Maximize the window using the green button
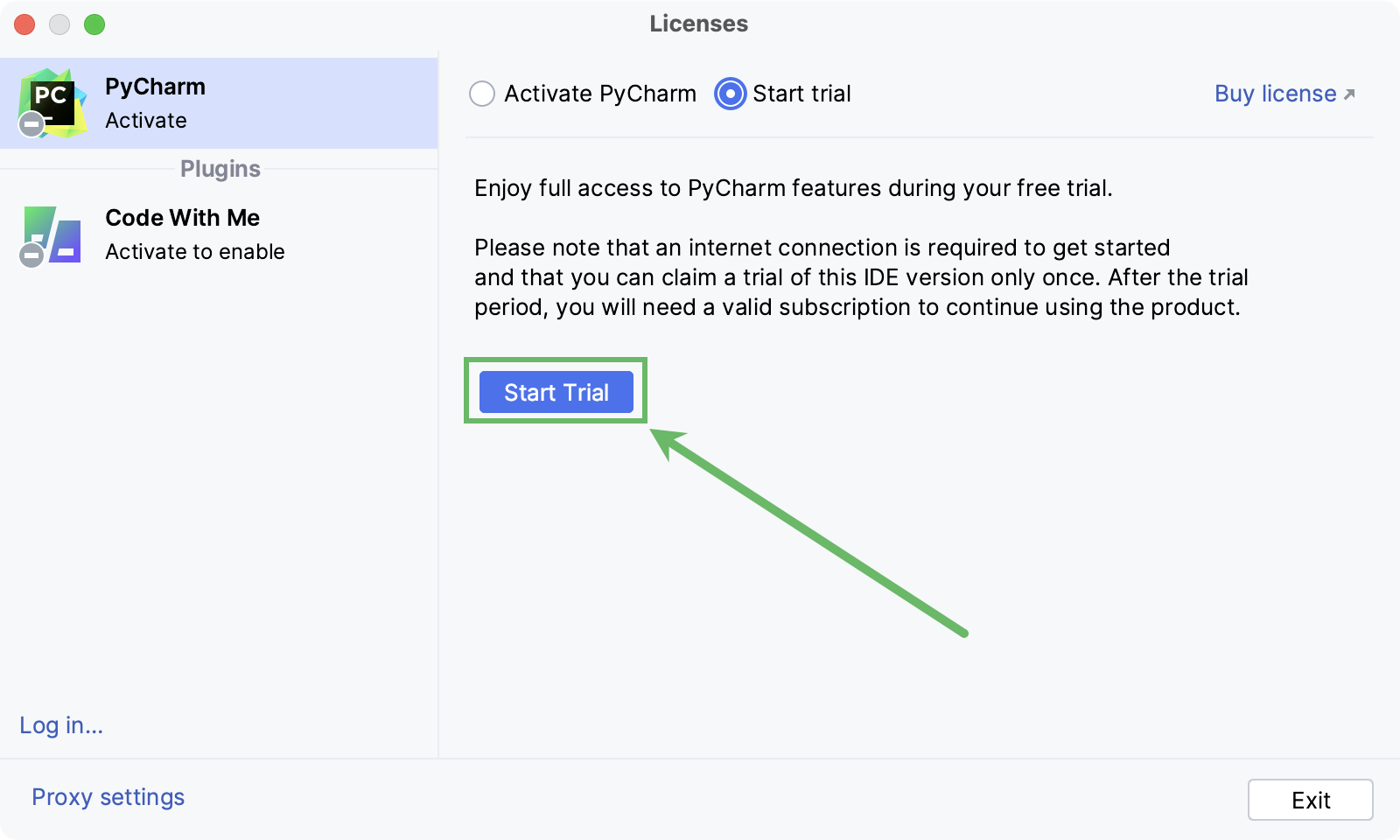Image resolution: width=1400 pixels, height=840 pixels. [94, 24]
